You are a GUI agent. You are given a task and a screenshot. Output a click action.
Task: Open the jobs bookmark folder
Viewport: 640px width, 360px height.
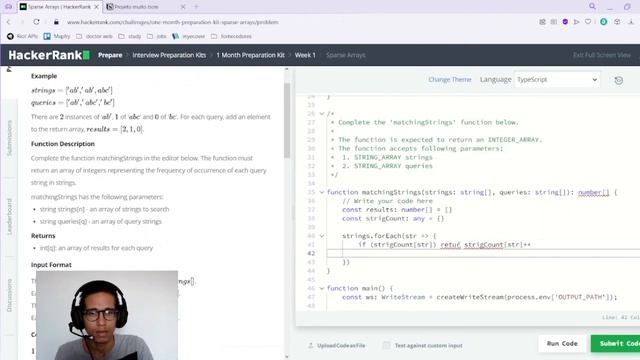point(157,36)
